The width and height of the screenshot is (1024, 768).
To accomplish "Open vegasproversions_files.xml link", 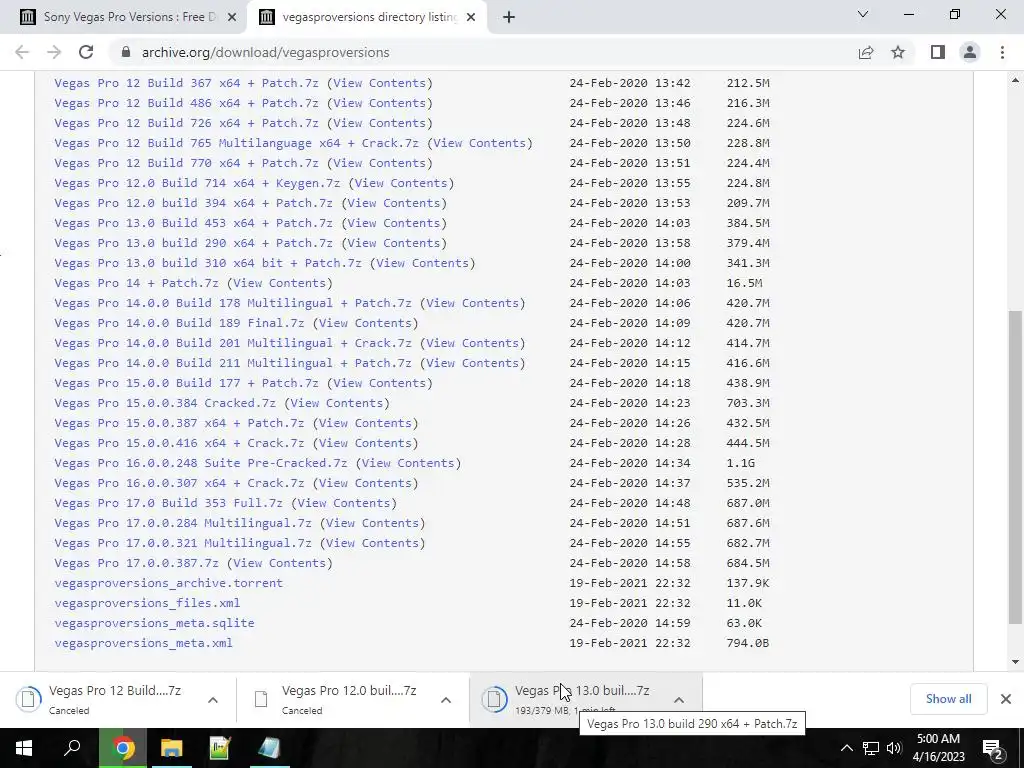I will pos(147,603).
